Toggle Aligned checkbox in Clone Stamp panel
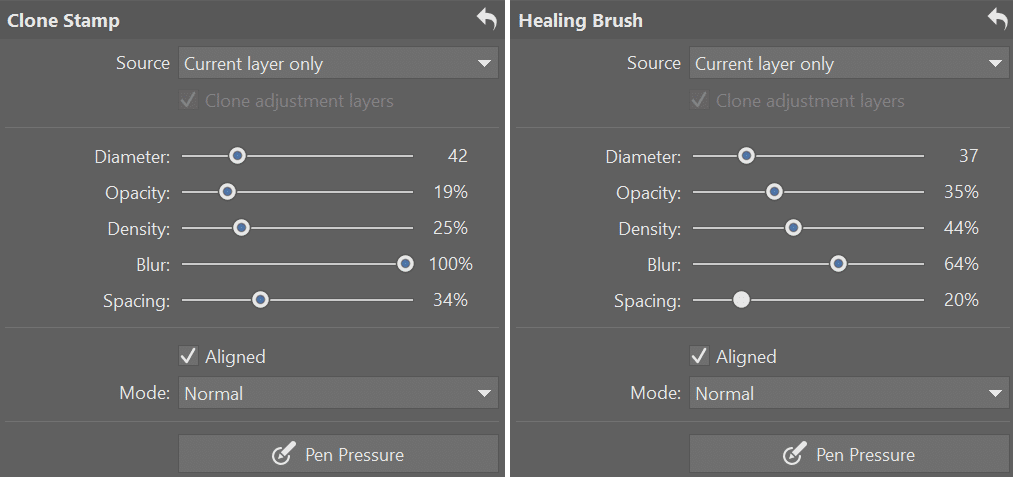The width and height of the screenshot is (1013, 477). click(188, 356)
